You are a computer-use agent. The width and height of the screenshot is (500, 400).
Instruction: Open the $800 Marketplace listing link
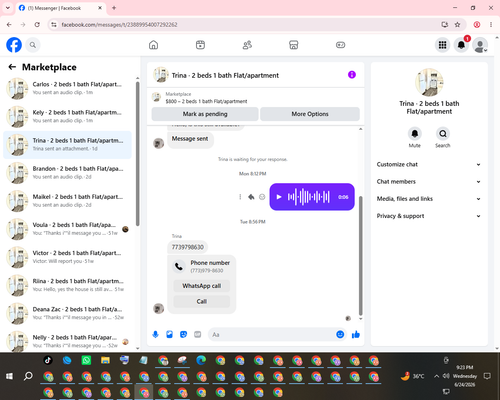[x=206, y=101]
